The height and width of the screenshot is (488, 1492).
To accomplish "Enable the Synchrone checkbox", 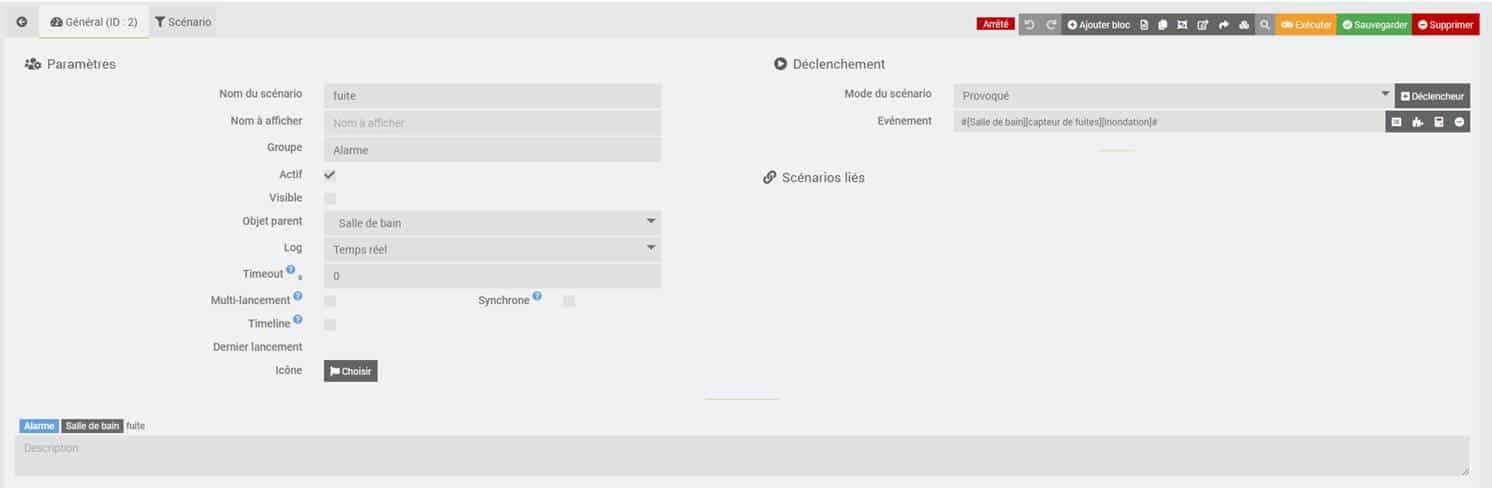I will [569, 301].
